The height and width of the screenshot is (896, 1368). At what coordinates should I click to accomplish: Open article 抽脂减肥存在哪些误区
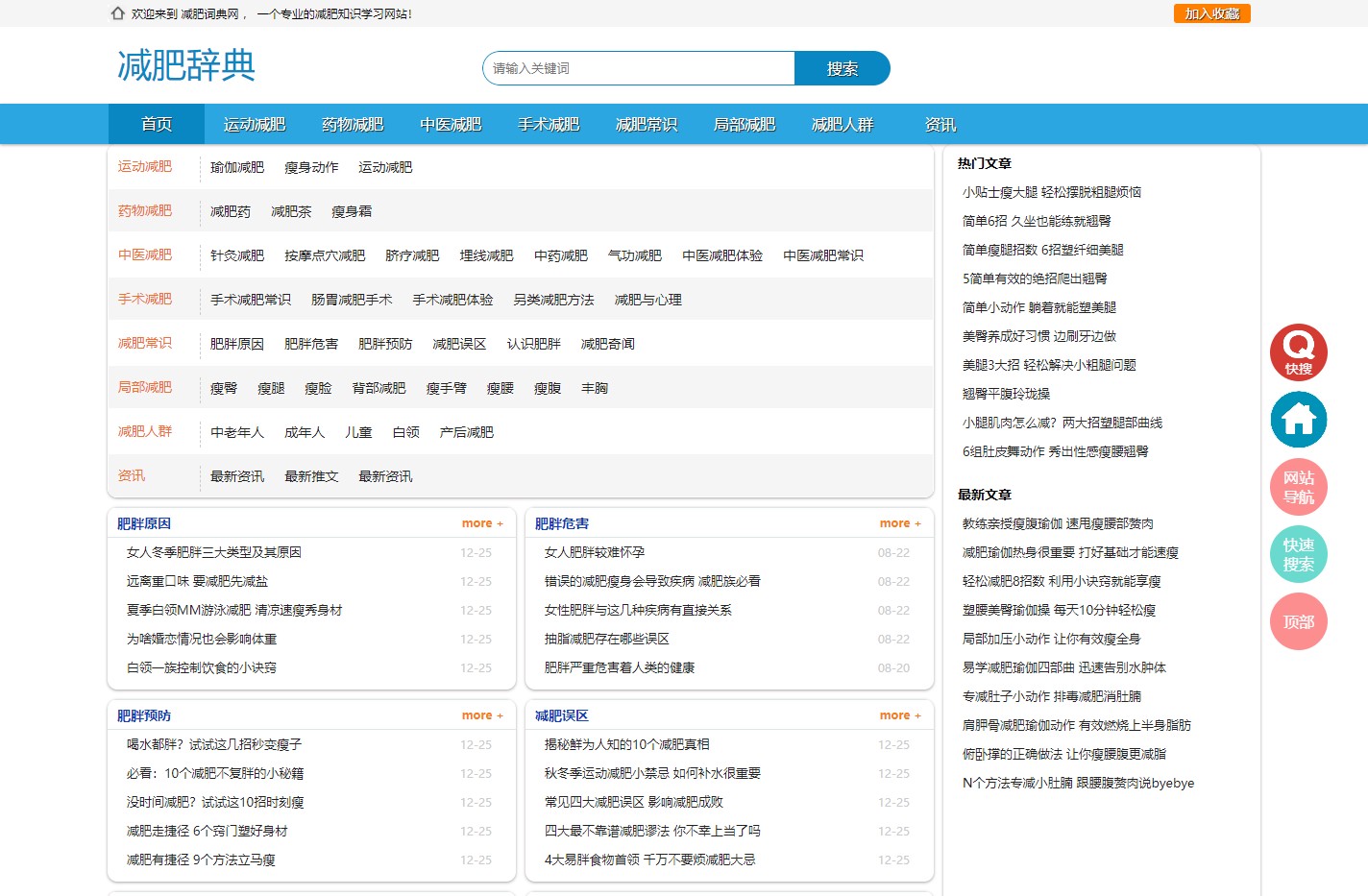pyautogui.click(x=607, y=639)
